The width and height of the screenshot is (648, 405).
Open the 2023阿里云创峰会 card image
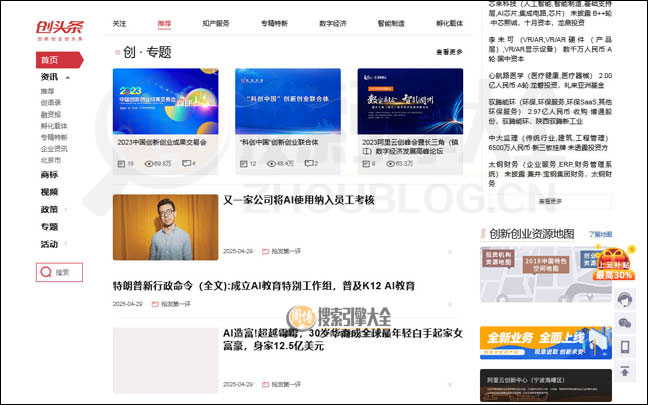[410, 101]
